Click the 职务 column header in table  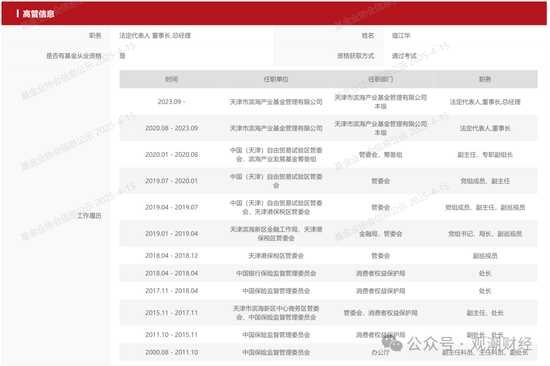pos(485,79)
